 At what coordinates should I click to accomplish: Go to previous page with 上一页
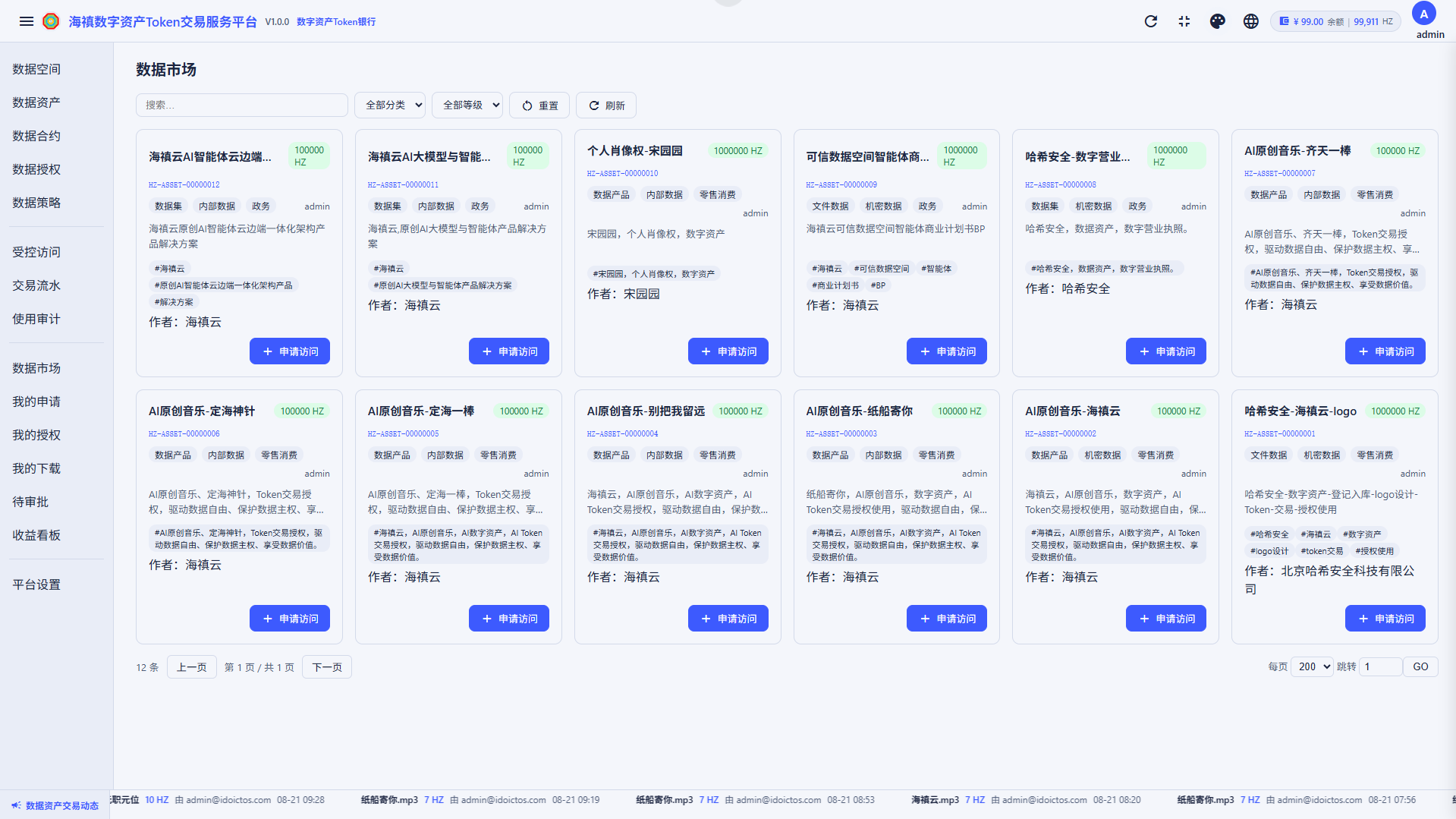[192, 667]
